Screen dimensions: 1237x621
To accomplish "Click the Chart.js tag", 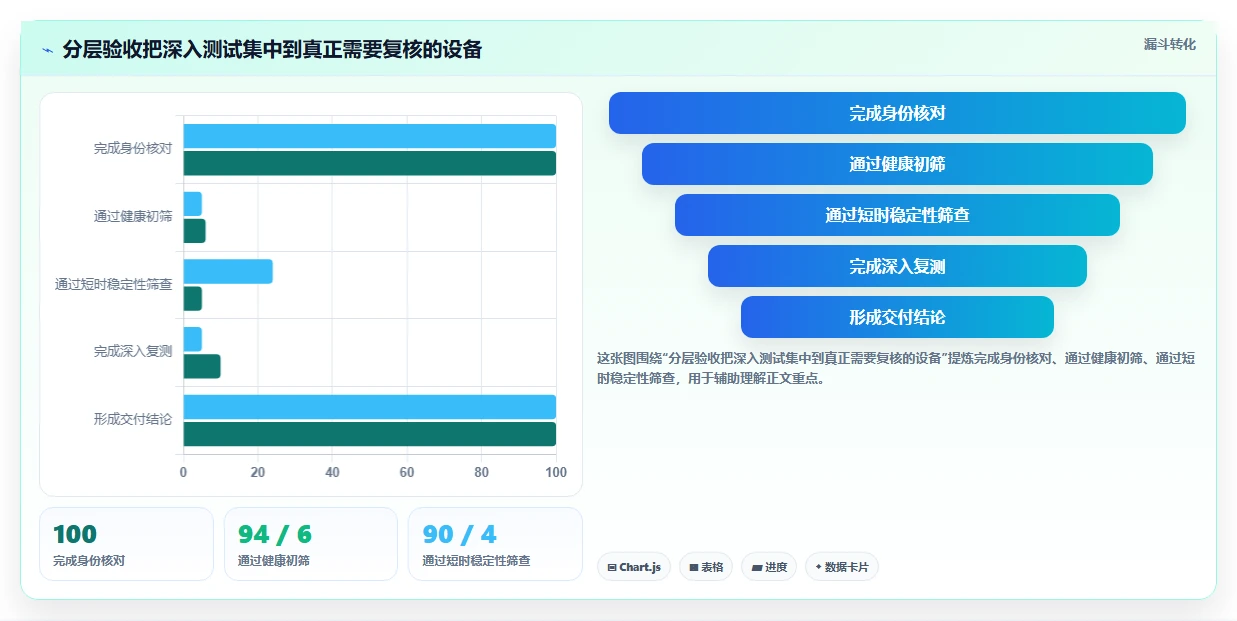I will tap(634, 567).
